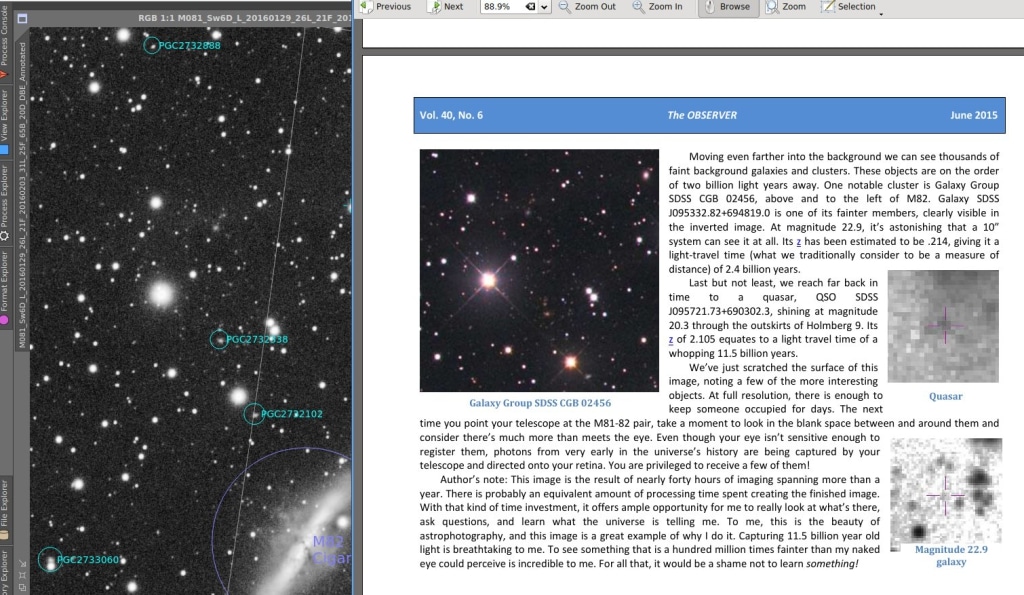The width and height of the screenshot is (1024, 595).
Task: Click The OBSERVER header title
Action: click(x=702, y=115)
